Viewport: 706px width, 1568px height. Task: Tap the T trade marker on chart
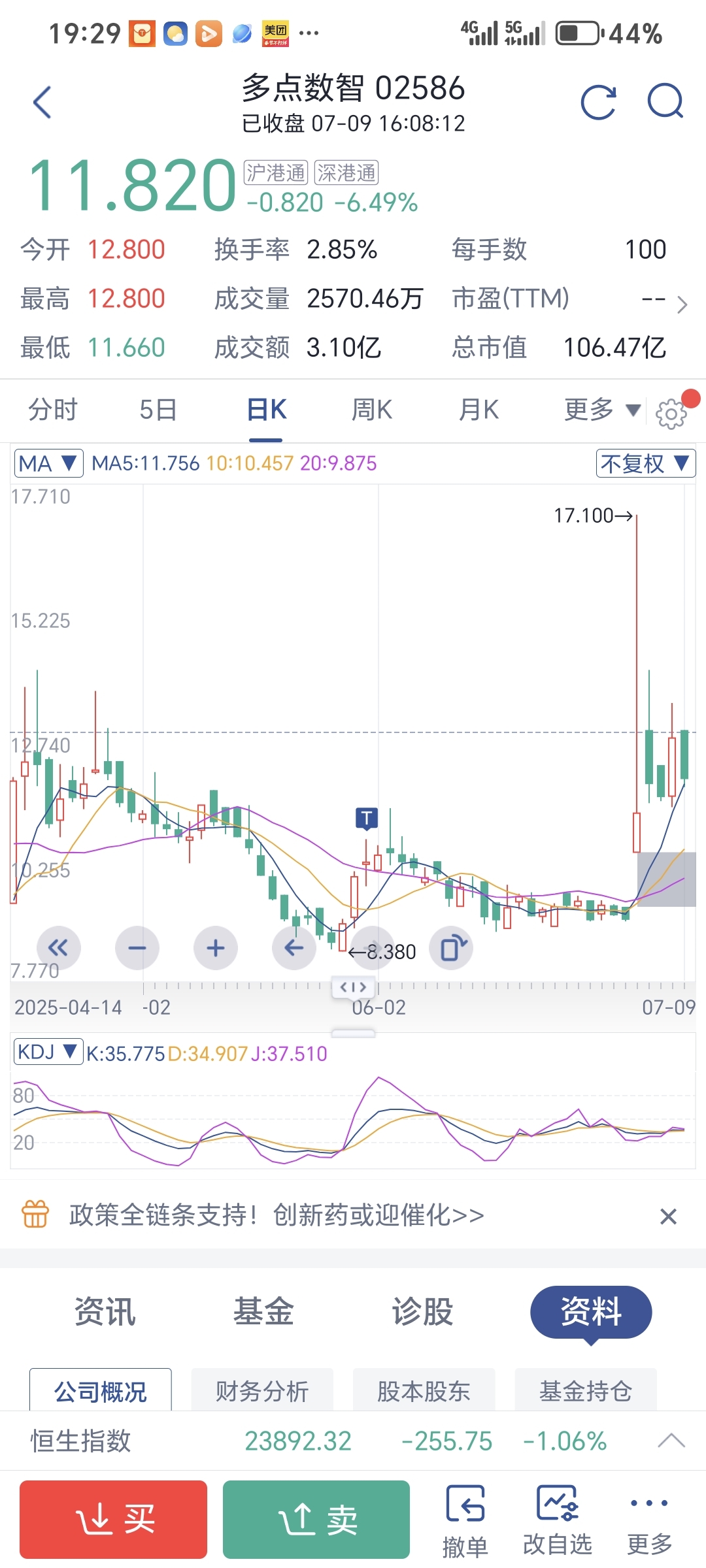coord(367,819)
